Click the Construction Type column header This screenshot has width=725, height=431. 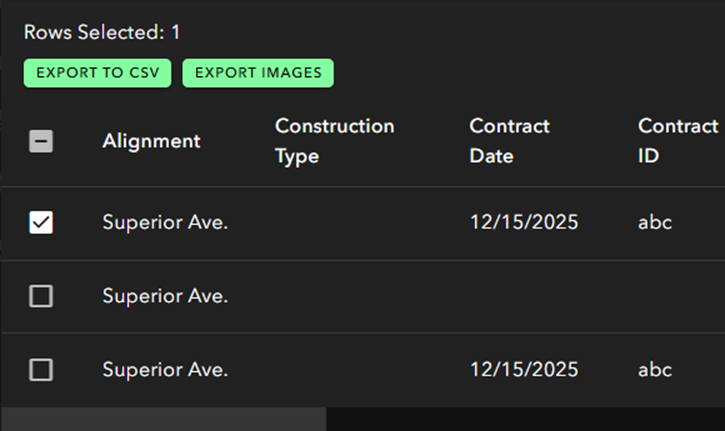pyautogui.click(x=334, y=141)
